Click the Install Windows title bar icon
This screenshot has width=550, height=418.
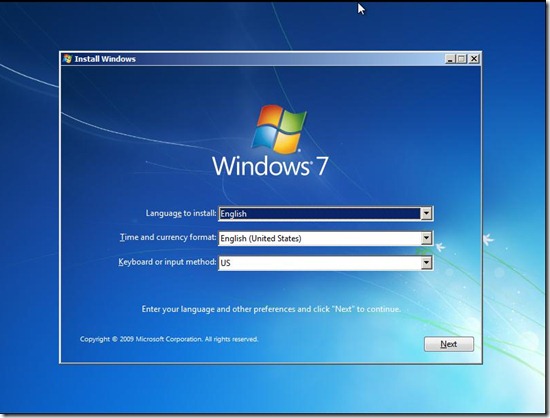pos(67,59)
